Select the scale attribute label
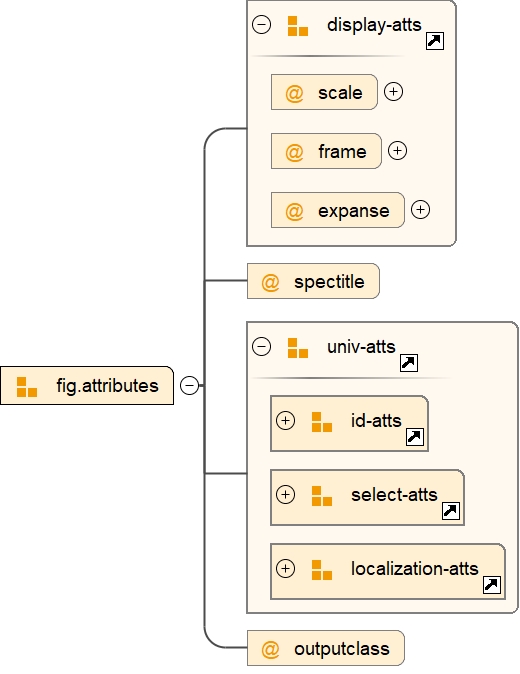 [340, 92]
